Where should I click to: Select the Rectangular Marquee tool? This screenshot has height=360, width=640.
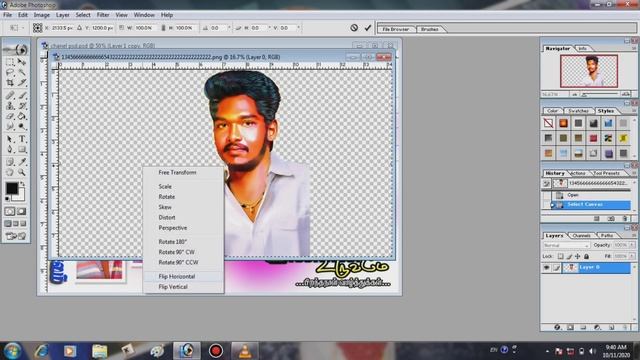coord(10,62)
